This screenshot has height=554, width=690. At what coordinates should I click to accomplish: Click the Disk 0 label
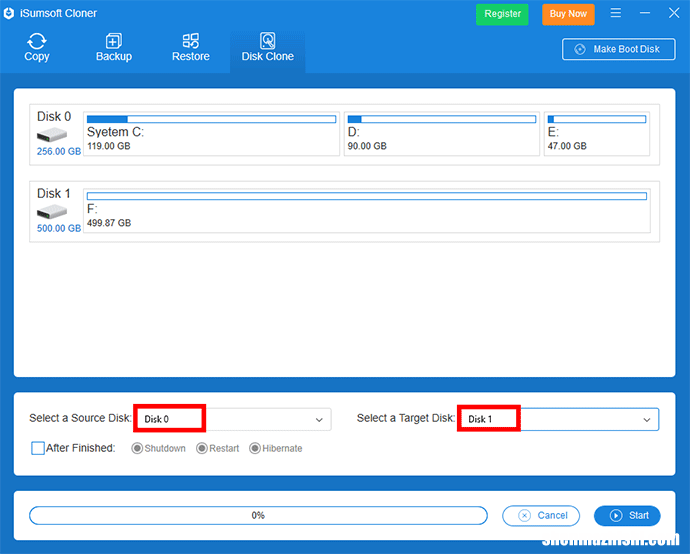click(x=54, y=117)
